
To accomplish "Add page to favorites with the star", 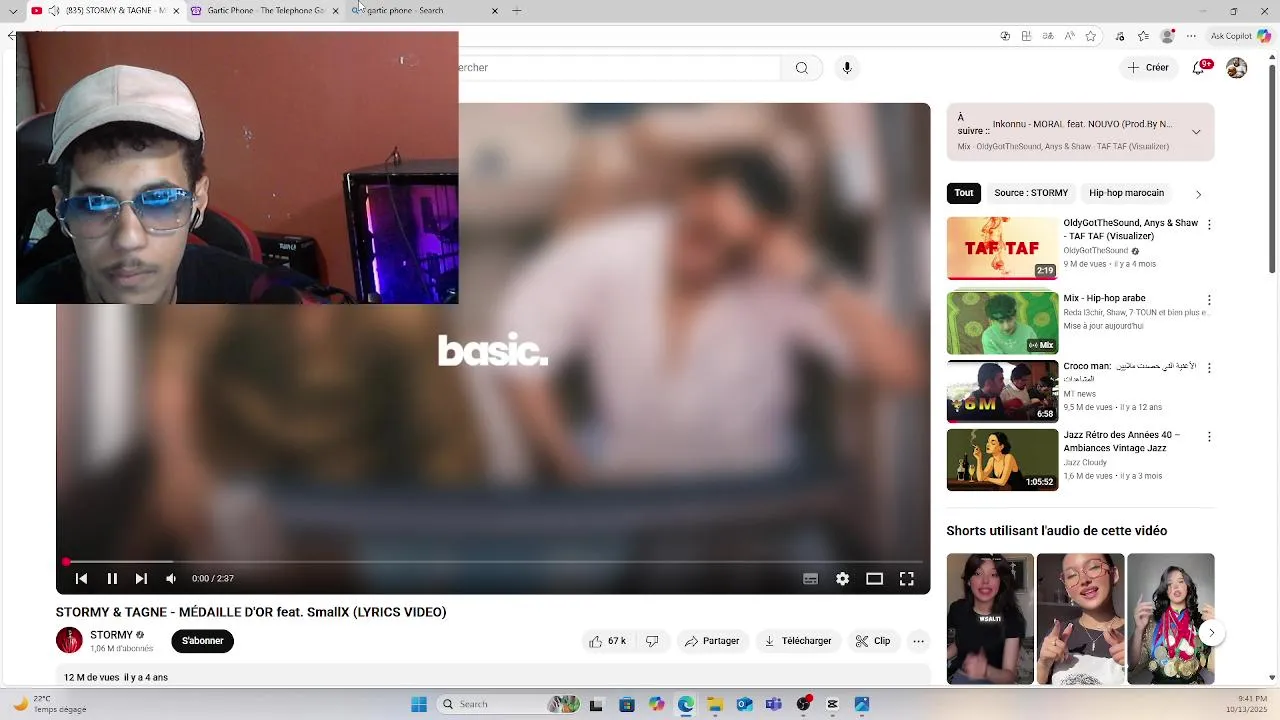I will pyautogui.click(x=1091, y=36).
